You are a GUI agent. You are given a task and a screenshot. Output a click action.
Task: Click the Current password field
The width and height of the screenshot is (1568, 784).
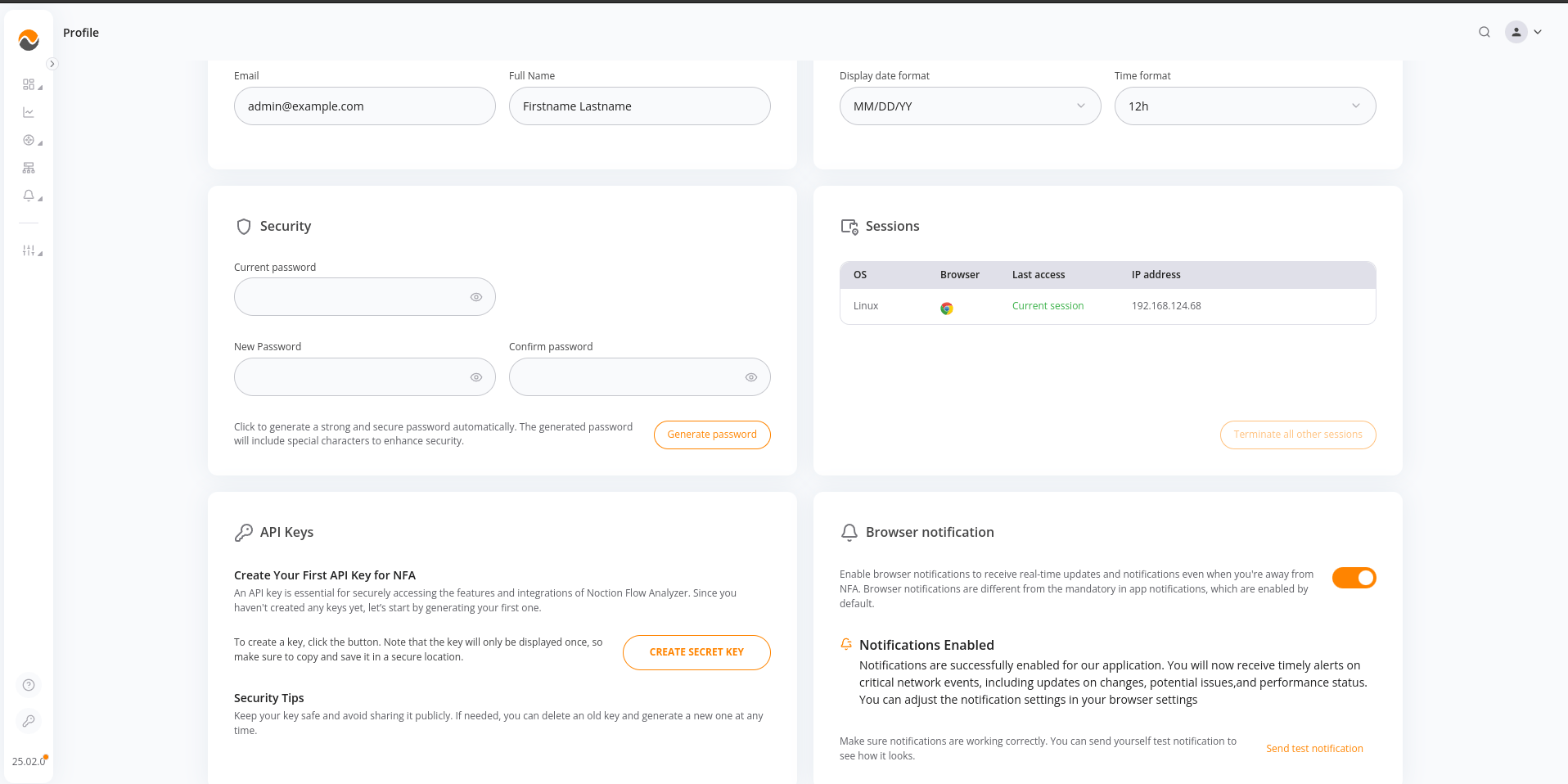coord(365,297)
